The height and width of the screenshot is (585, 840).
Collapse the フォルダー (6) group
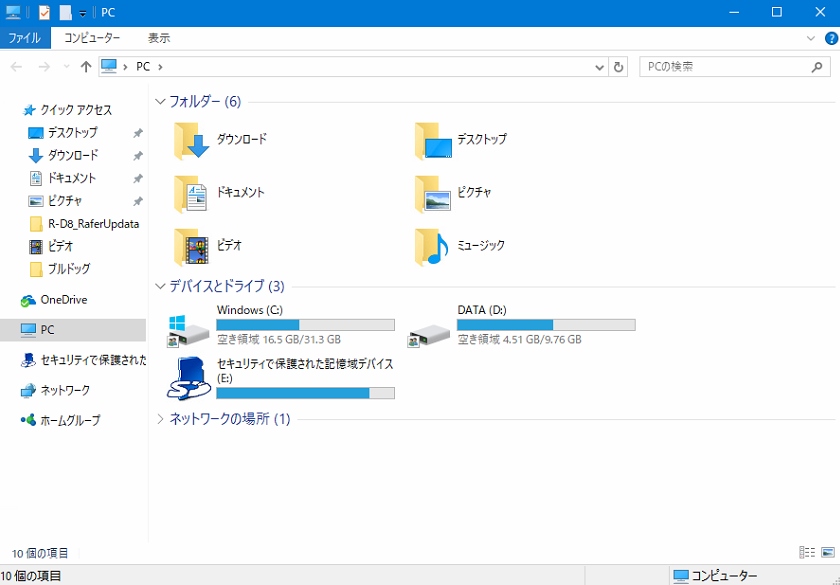(x=160, y=101)
